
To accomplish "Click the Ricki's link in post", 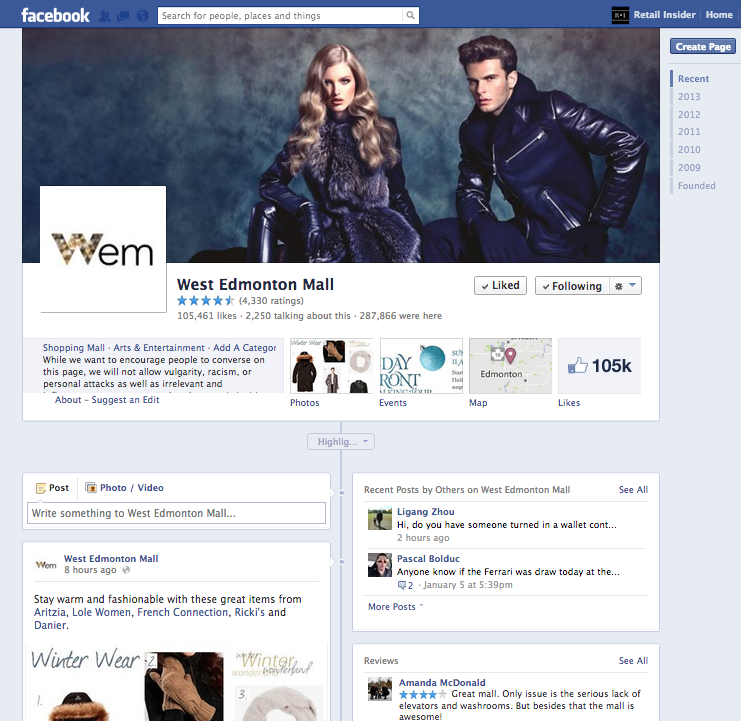I will pos(250,612).
